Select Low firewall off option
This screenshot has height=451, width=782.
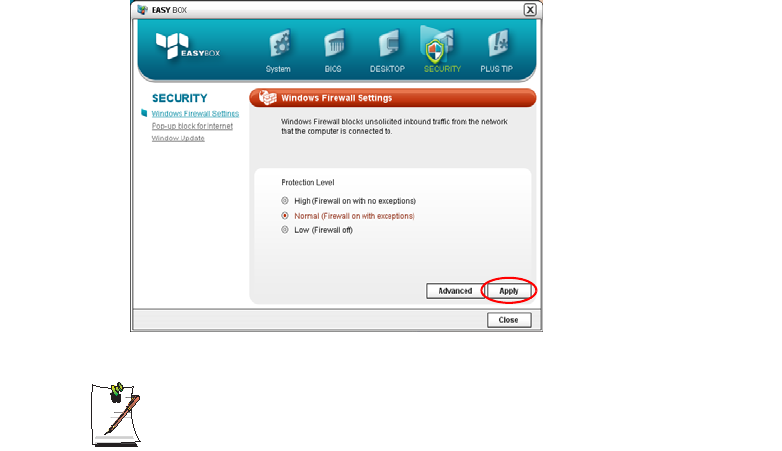[285, 230]
